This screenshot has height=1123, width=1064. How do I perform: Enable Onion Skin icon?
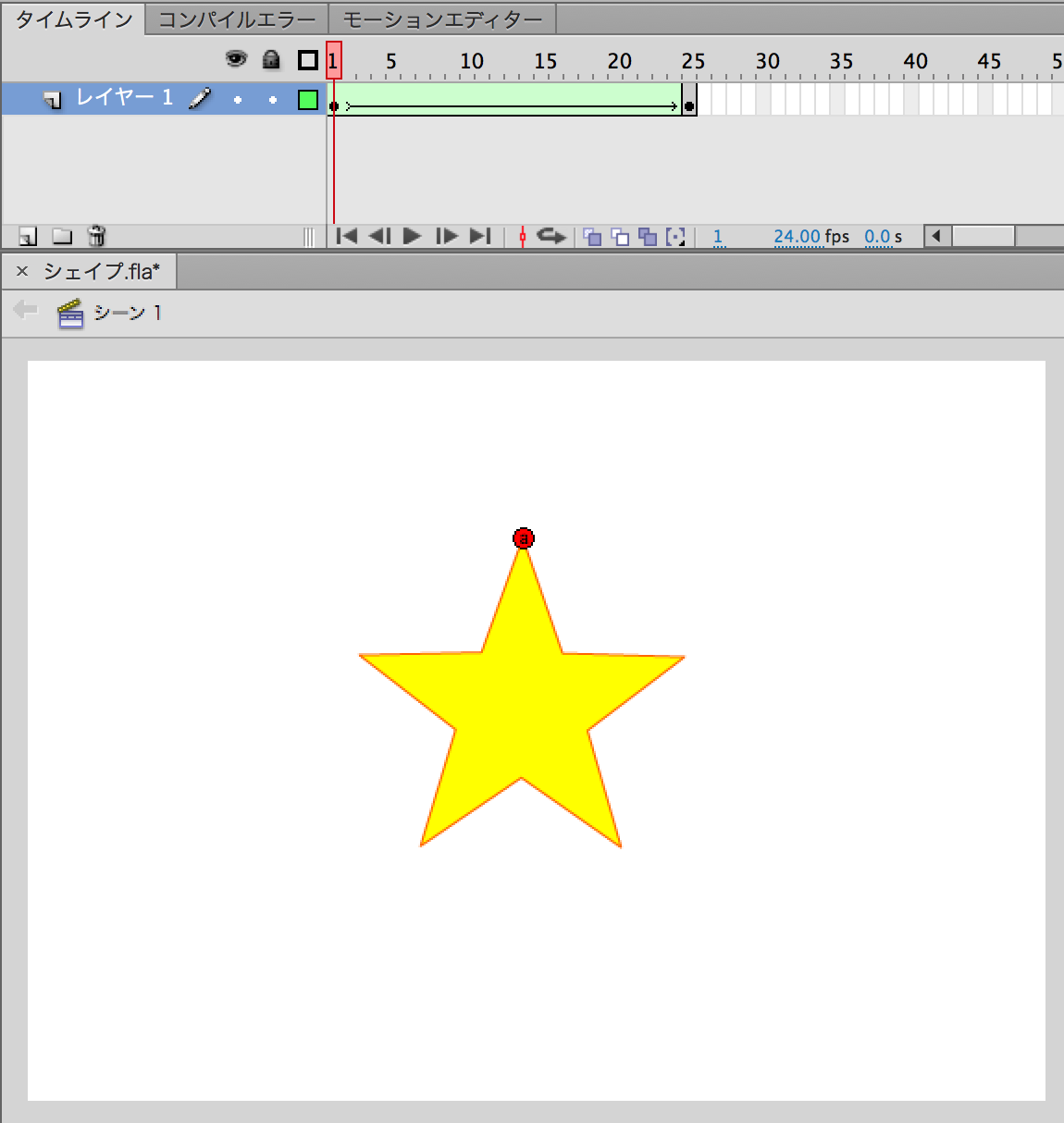(x=592, y=237)
